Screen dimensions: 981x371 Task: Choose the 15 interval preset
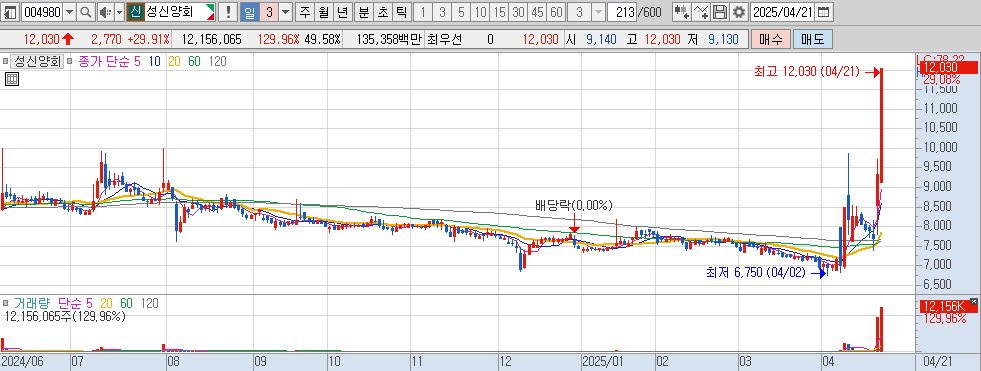point(499,12)
